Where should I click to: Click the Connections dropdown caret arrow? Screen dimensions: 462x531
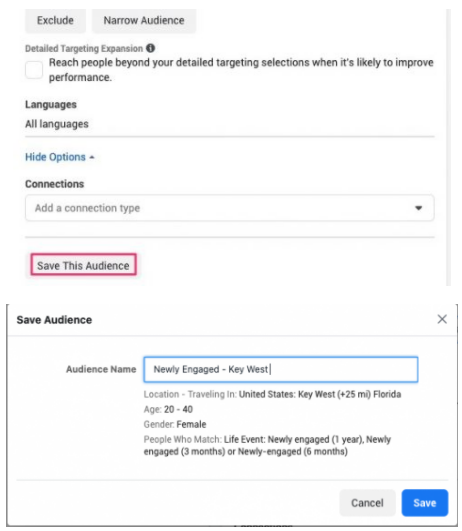(419, 208)
